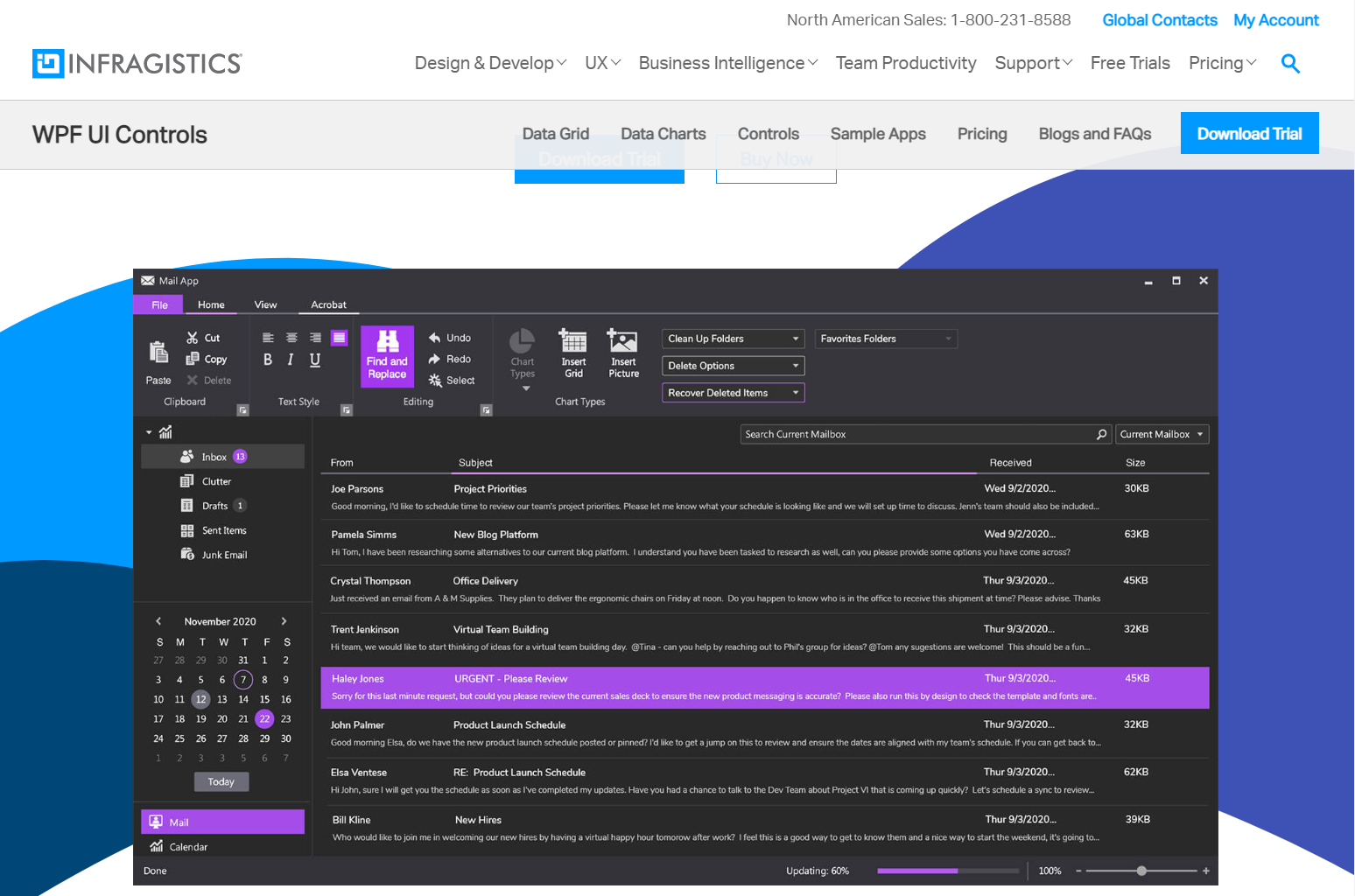
Task: Expand the Support menu
Action: 1034,63
